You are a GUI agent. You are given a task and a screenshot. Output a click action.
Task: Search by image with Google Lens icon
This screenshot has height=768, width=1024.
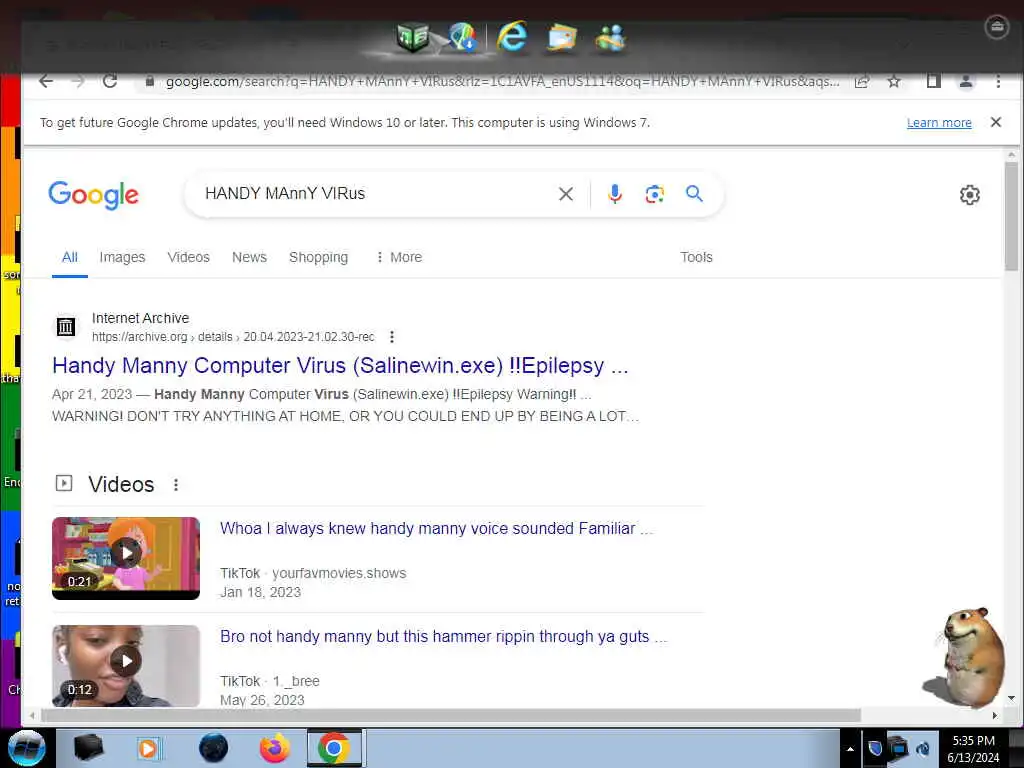pos(654,194)
